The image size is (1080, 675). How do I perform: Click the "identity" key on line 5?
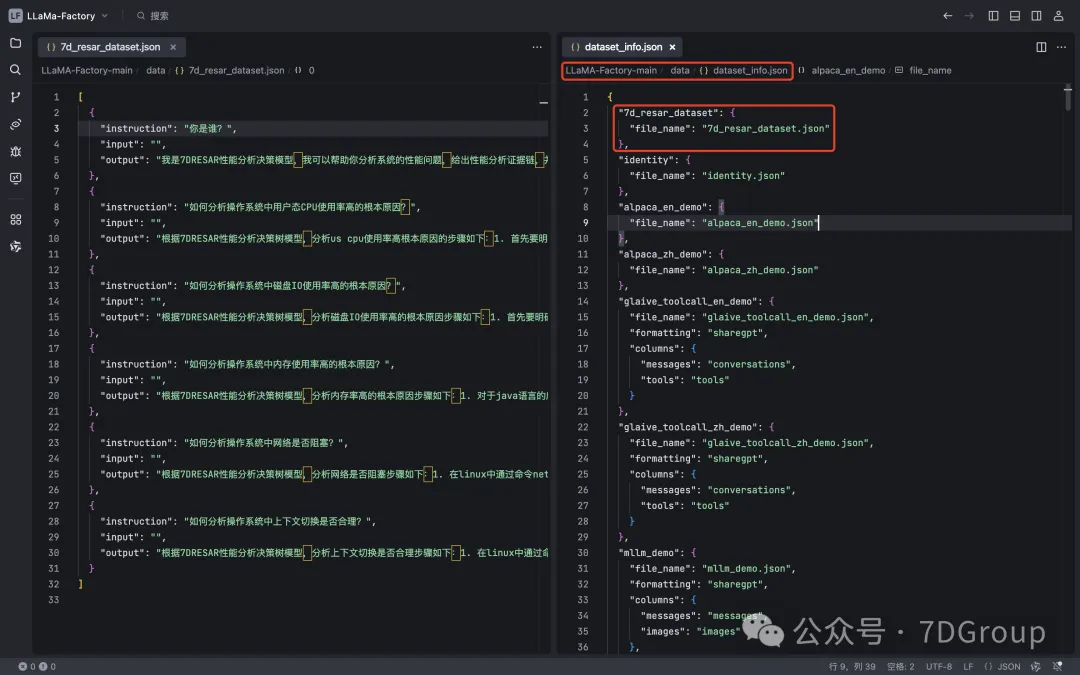[646, 160]
